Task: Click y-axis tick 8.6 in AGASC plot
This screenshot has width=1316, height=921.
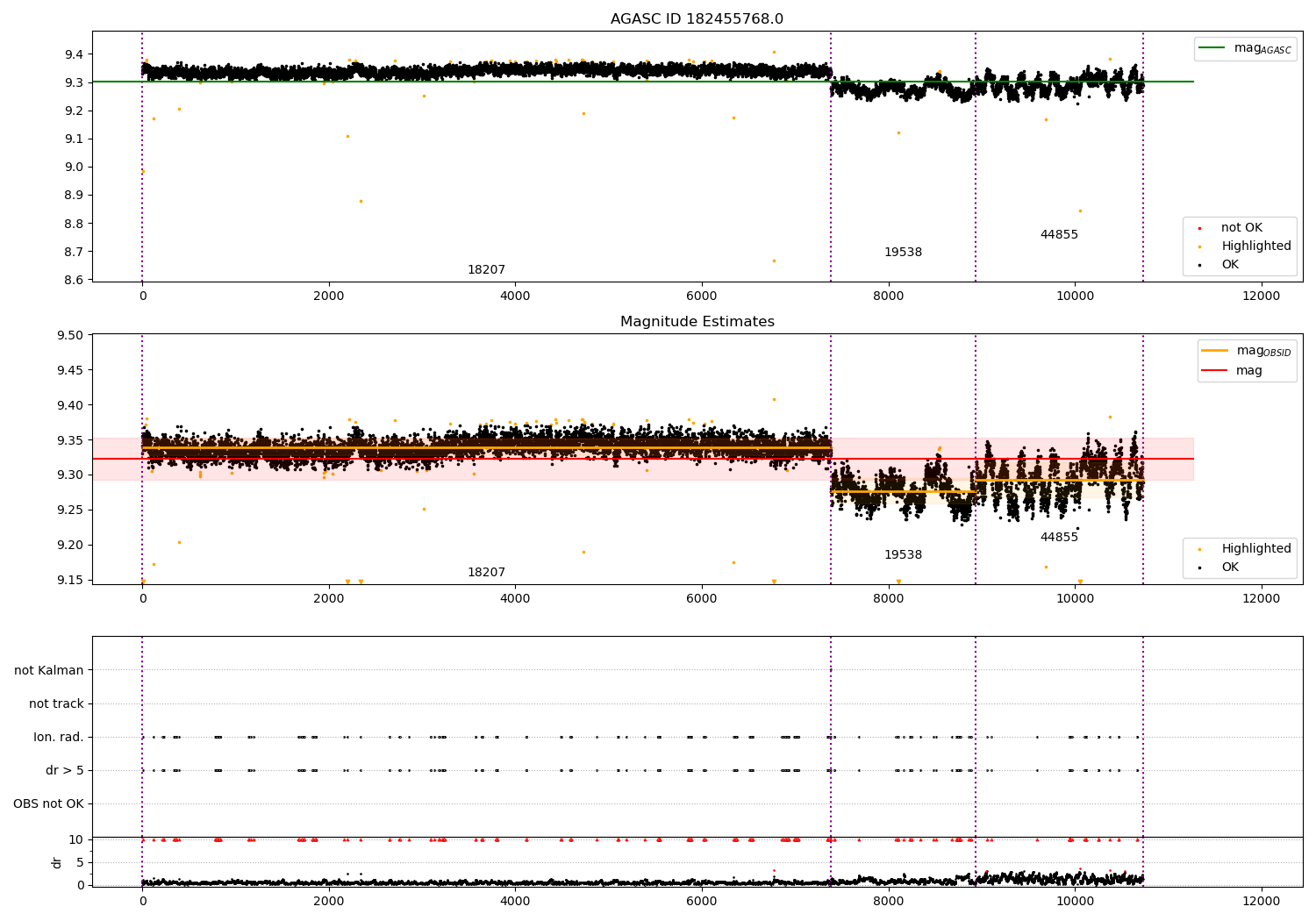Action: click(x=74, y=280)
